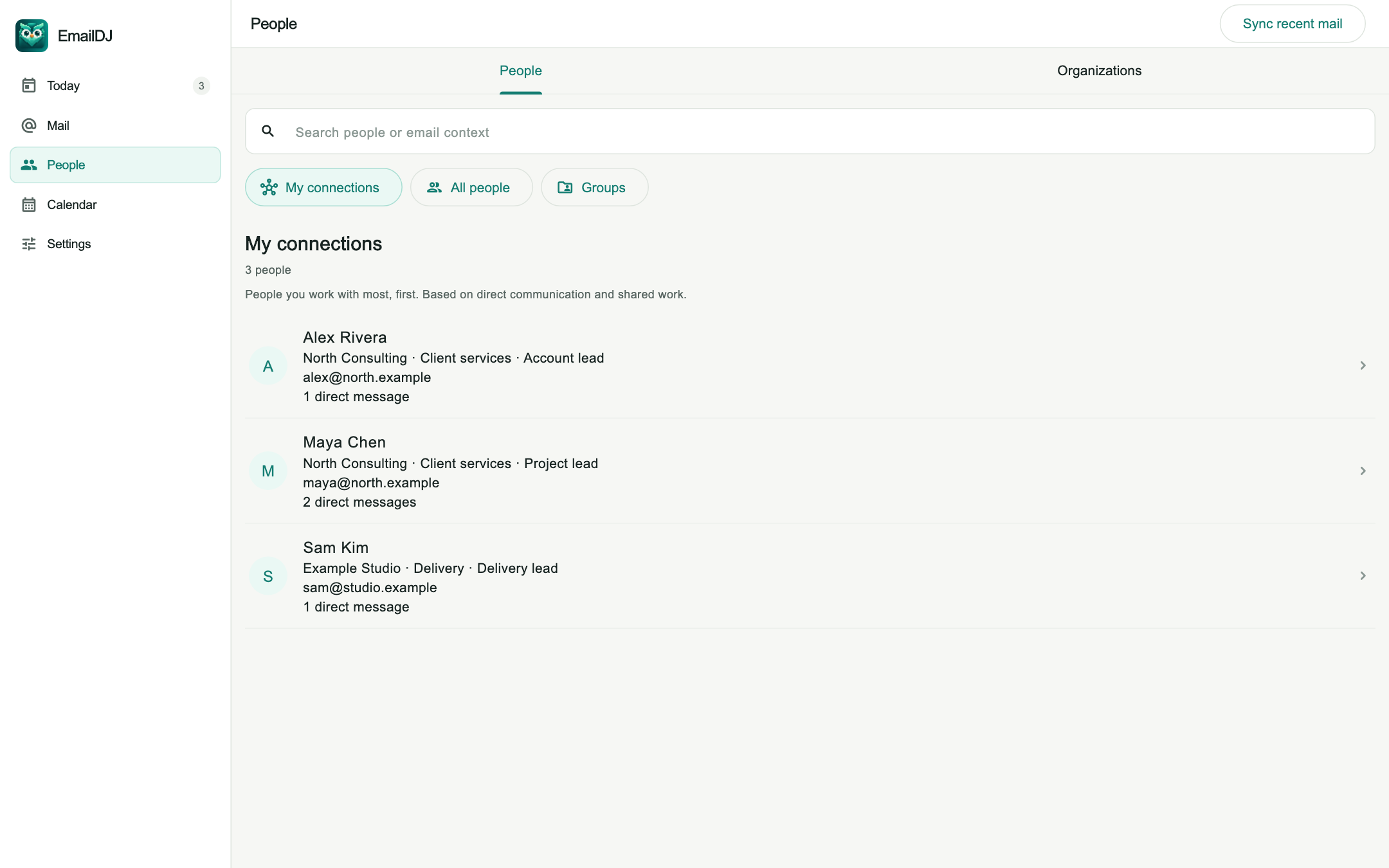Click Sync recent mail button
Image resolution: width=1389 pixels, height=868 pixels.
click(1292, 24)
